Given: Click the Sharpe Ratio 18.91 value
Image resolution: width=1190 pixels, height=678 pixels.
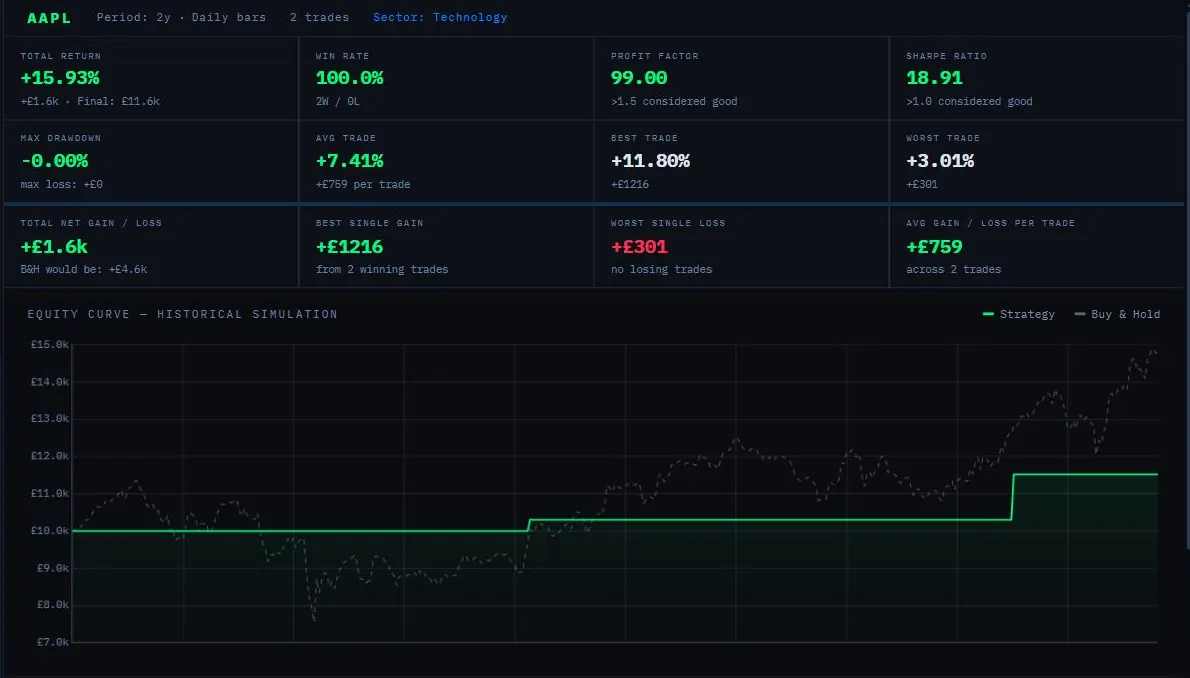Looking at the screenshot, I should (x=934, y=77).
